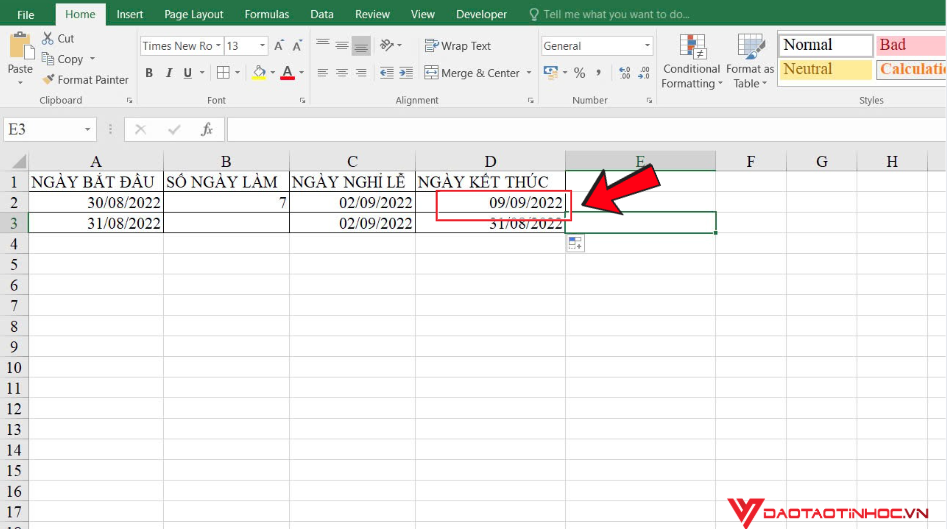Apply cell borders icon
The image size is (947, 529).
coord(223,72)
